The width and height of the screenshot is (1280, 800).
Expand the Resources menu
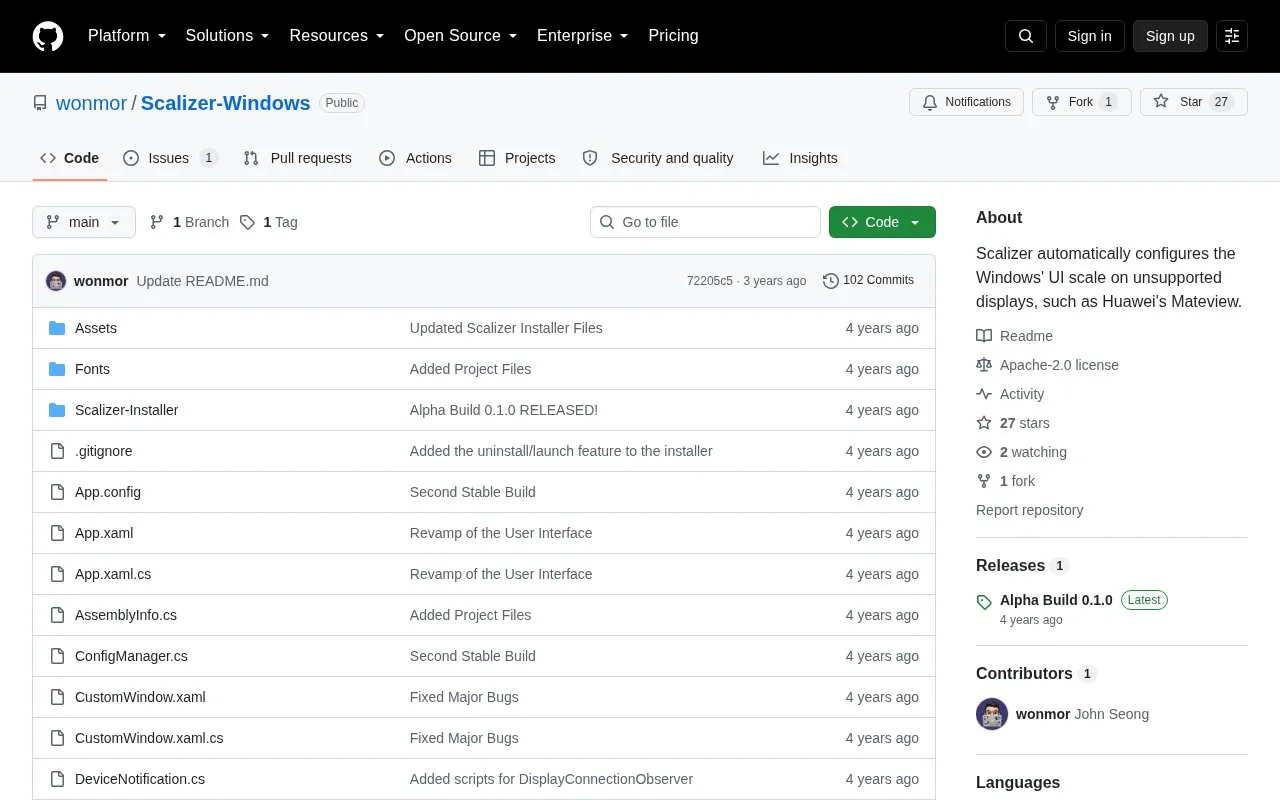pyautogui.click(x=337, y=36)
